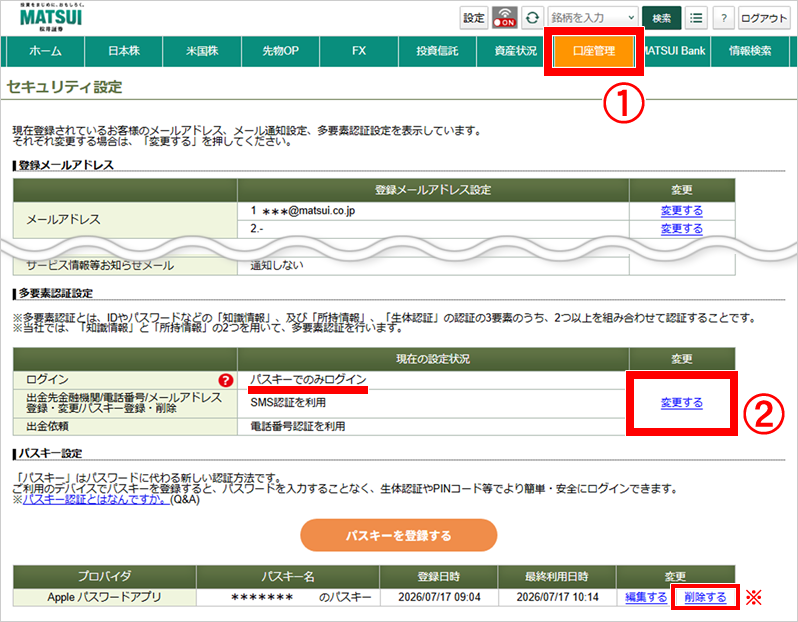Image resolution: width=798 pixels, height=622 pixels.
Task: Click the ***@matsui.co.jp email text
Action: (308, 211)
